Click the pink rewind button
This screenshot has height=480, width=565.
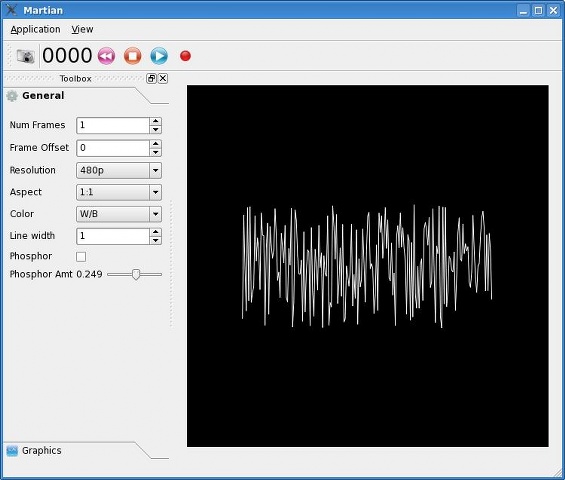coord(106,56)
